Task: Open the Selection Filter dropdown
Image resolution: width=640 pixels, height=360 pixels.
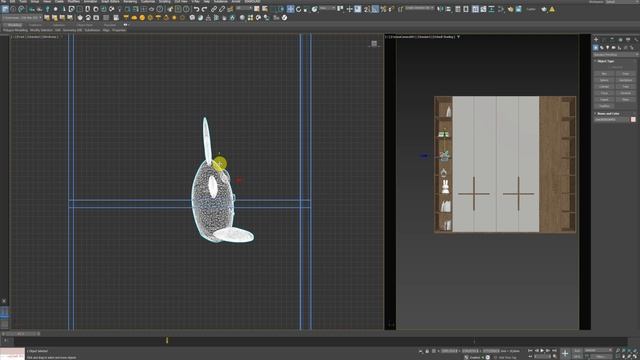Action: point(244,9)
